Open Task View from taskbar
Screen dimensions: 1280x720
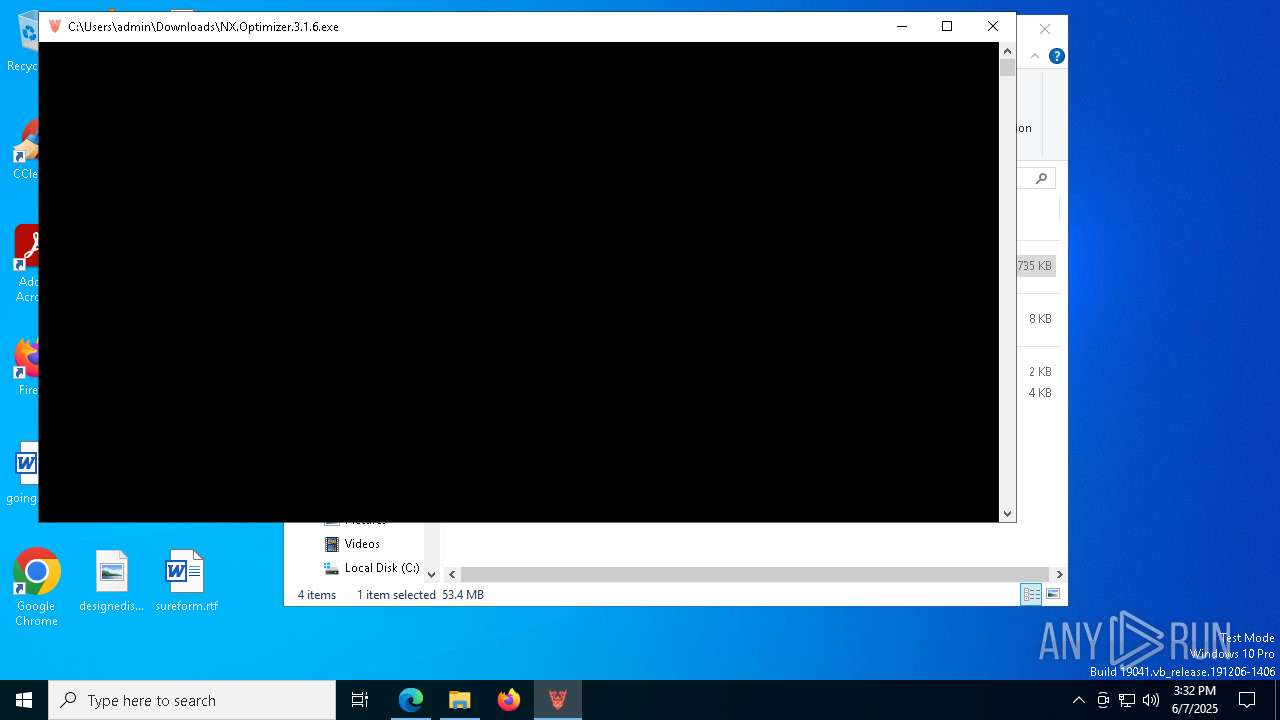(360, 700)
